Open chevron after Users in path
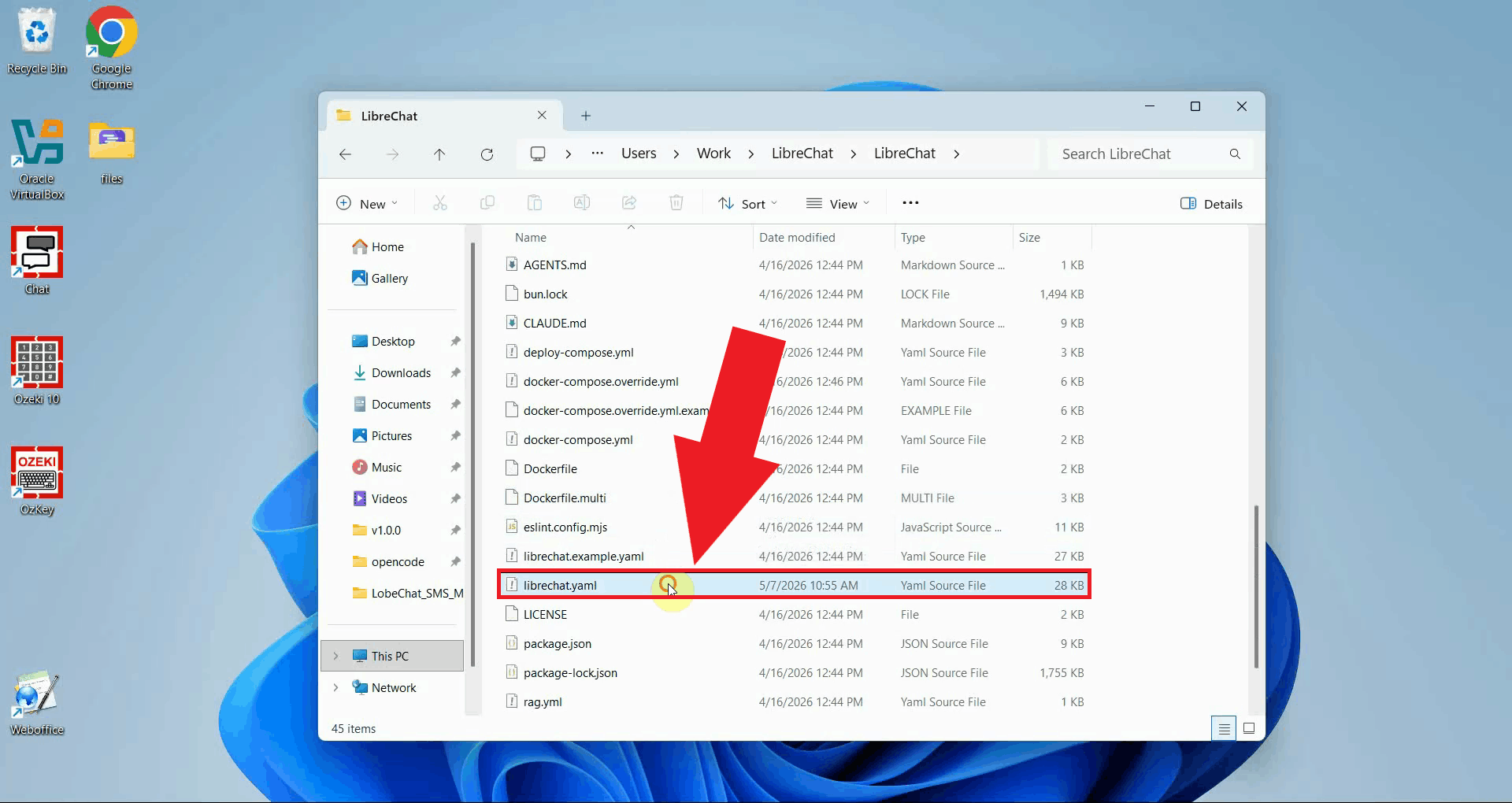 [676, 154]
